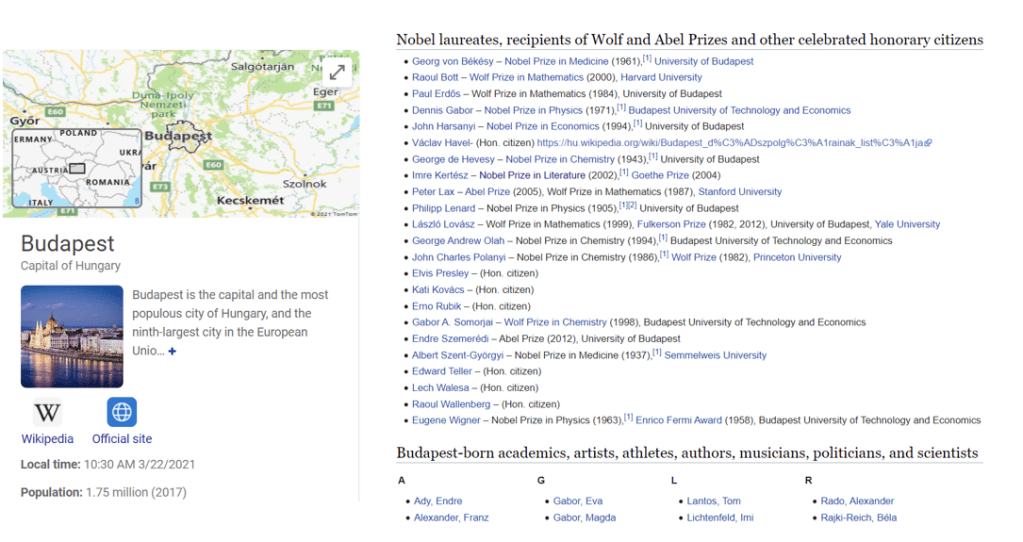Click the Dennis Gabor link

click(441, 110)
